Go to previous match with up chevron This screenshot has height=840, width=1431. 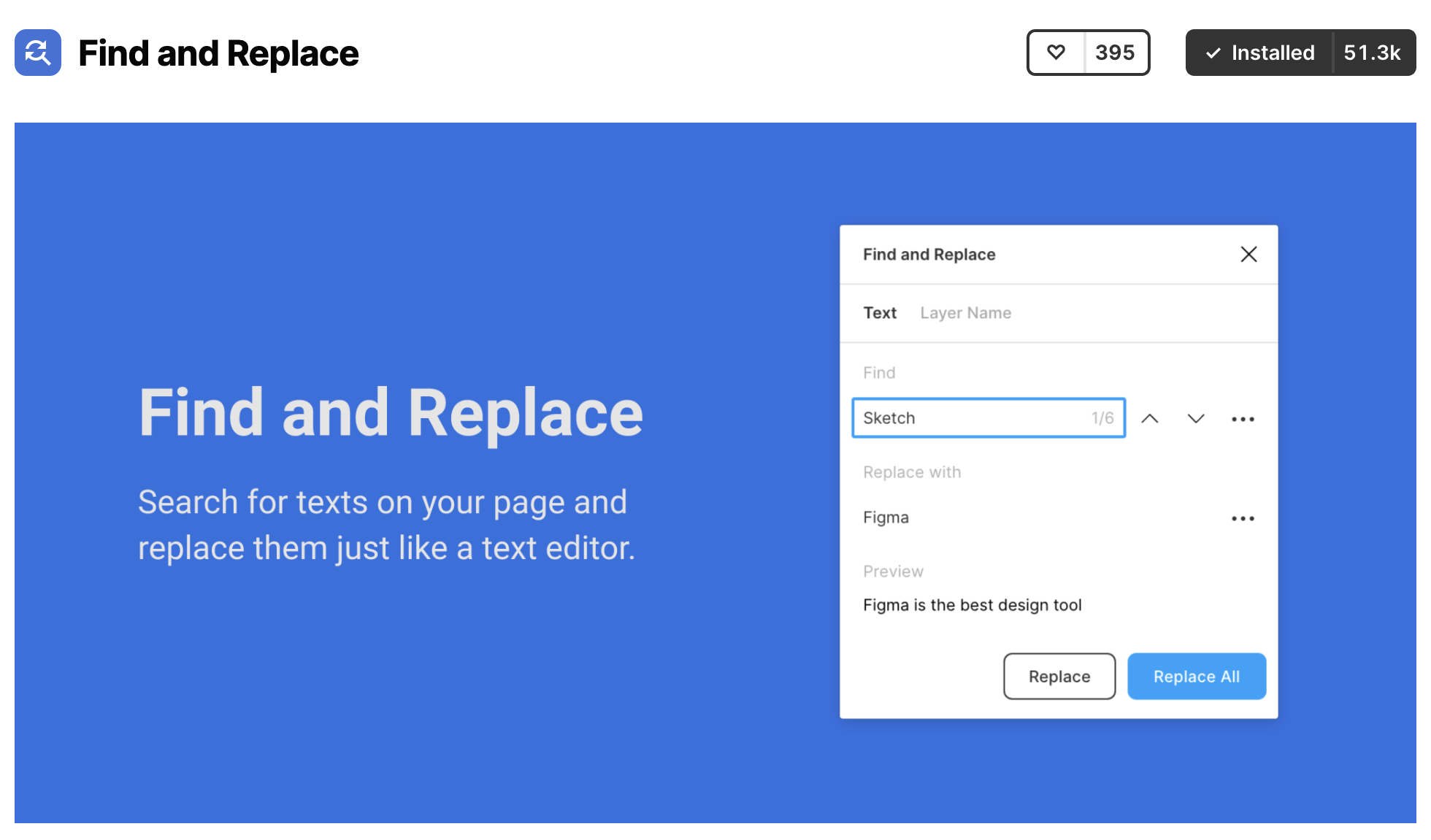click(x=1150, y=418)
